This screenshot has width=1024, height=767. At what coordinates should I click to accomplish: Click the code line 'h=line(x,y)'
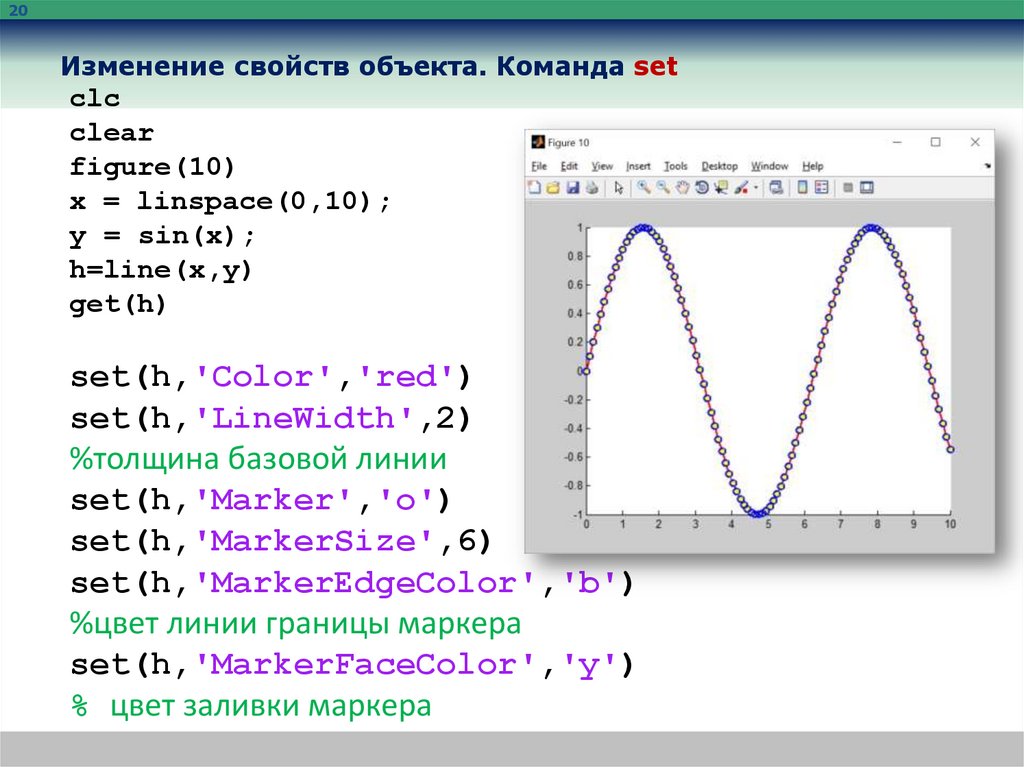(x=161, y=270)
